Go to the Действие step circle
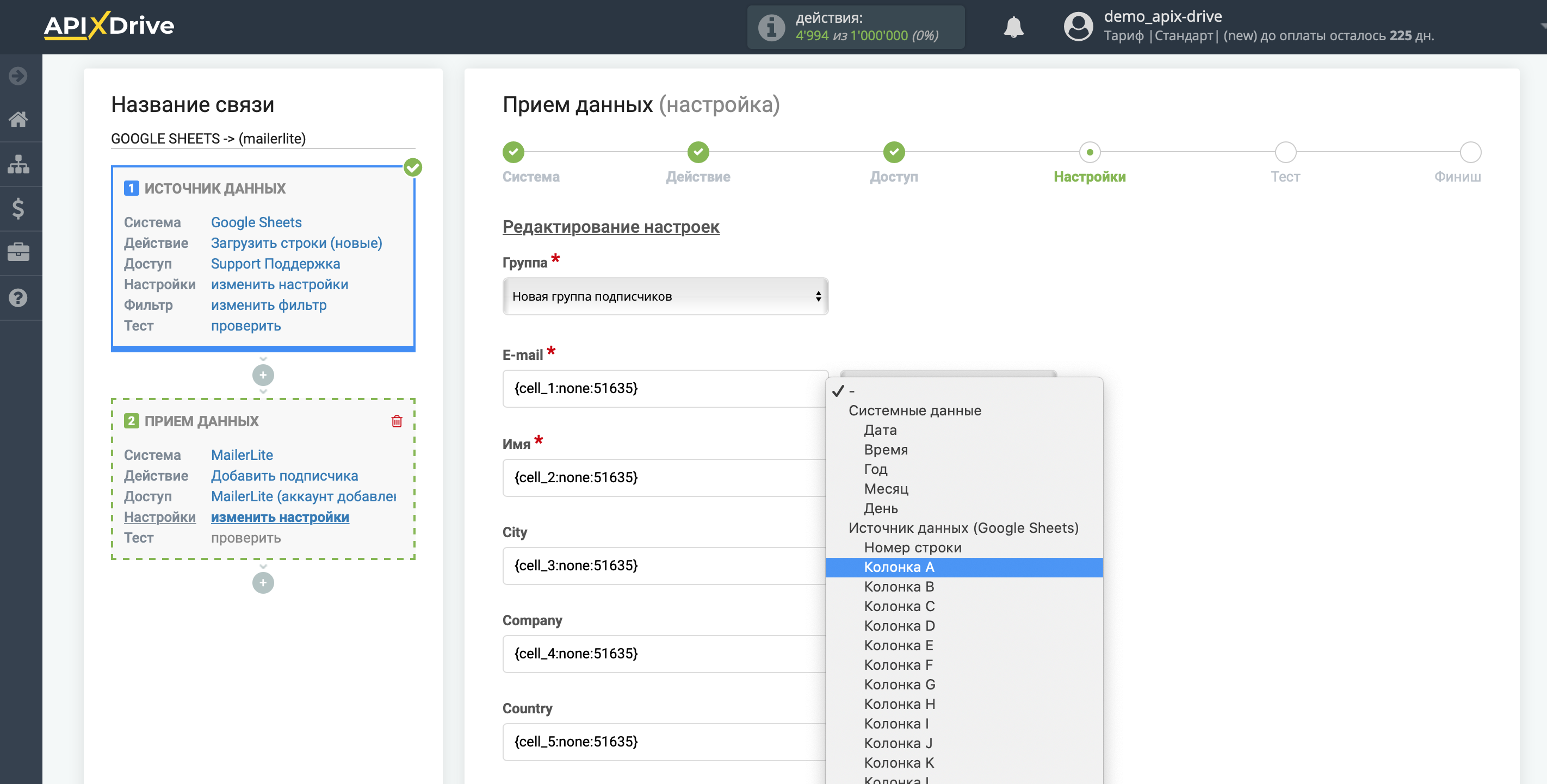1547x784 pixels. tap(698, 152)
